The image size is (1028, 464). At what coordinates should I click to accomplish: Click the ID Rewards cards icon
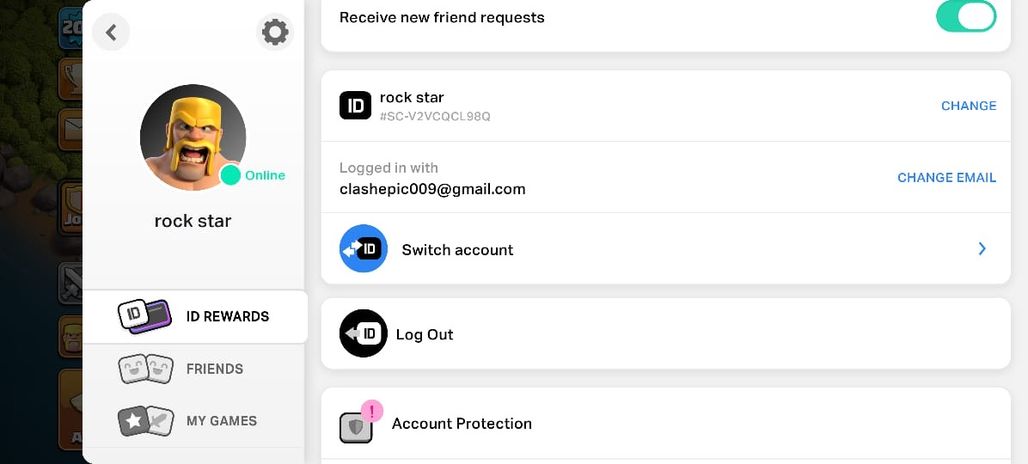[144, 317]
